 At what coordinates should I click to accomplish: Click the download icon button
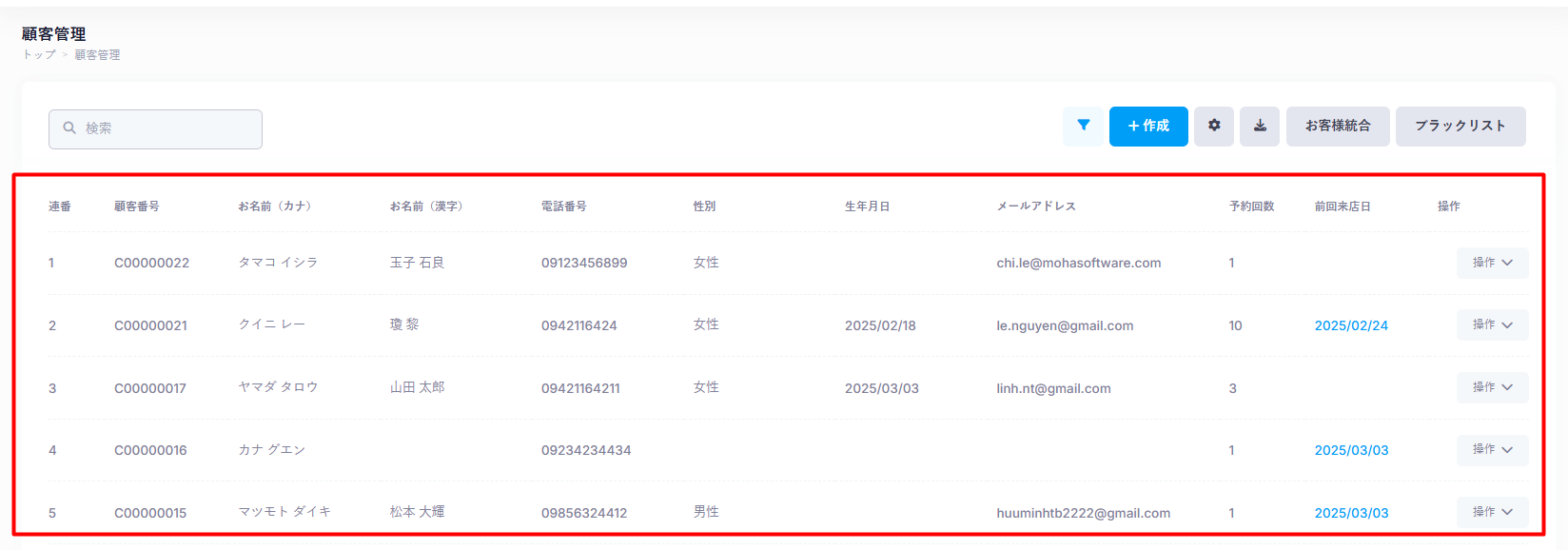1260,126
